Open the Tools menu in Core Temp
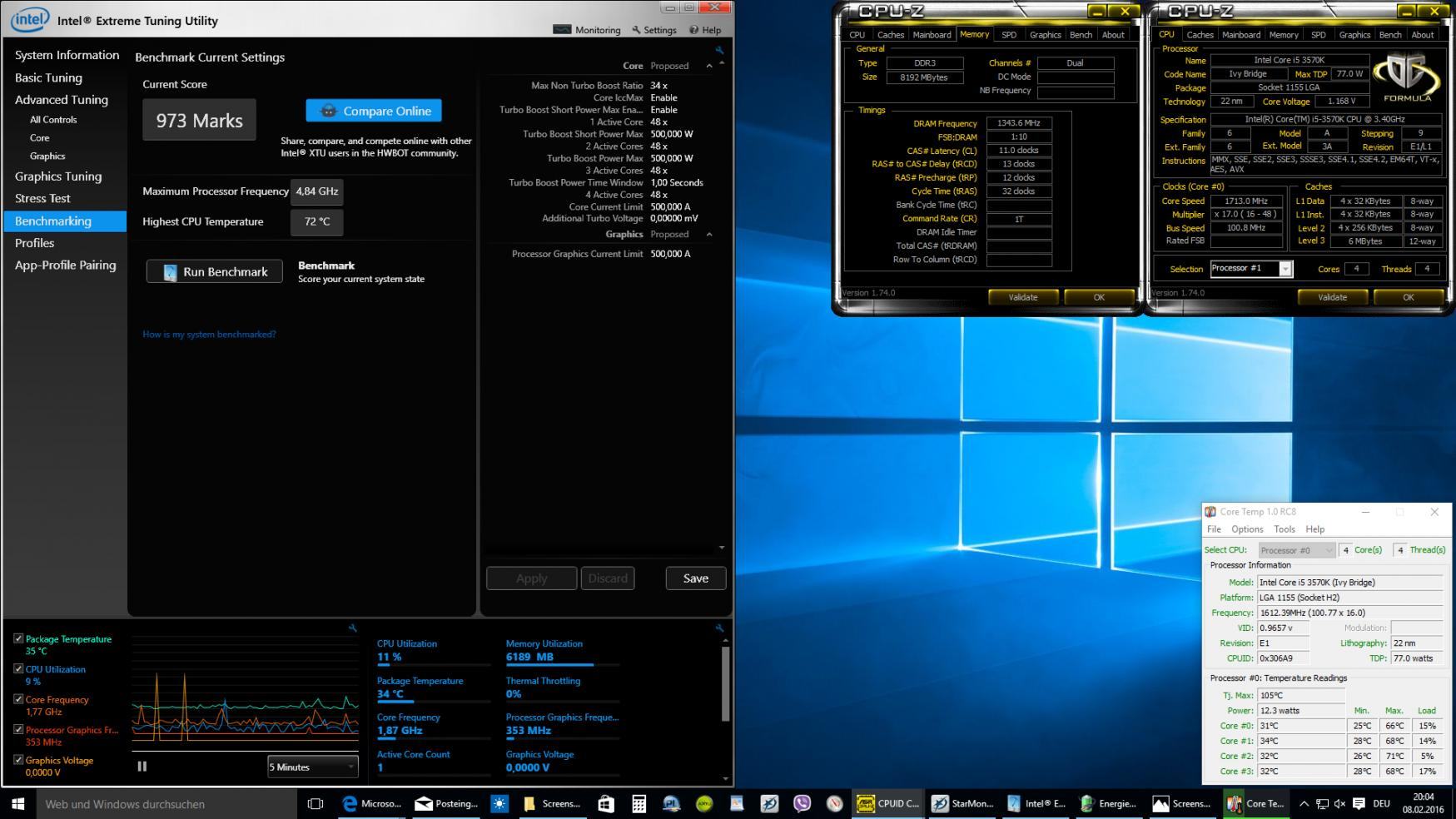Image resolution: width=1456 pixels, height=819 pixels. click(x=1285, y=529)
